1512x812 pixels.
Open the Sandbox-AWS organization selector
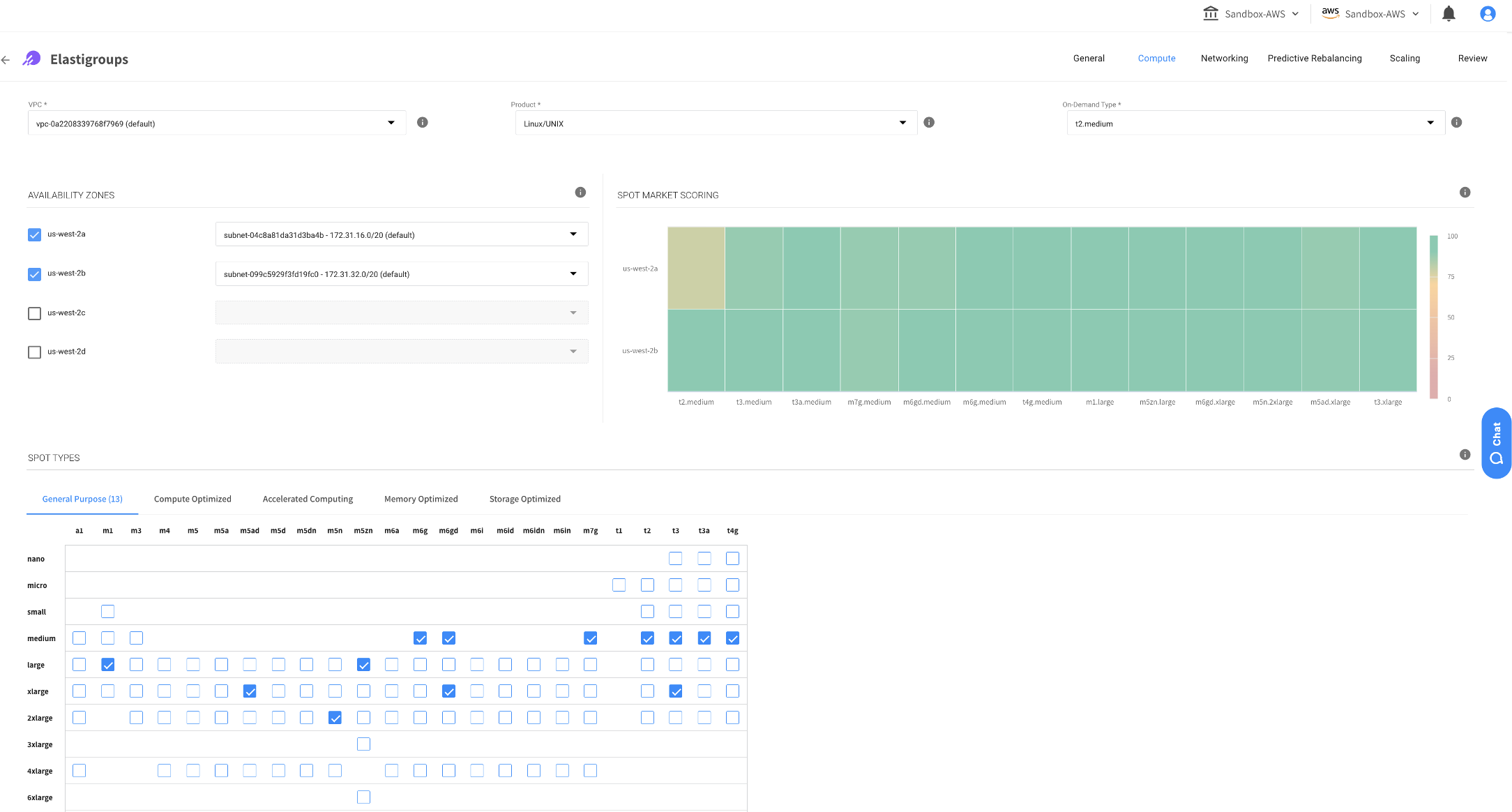tap(1251, 14)
